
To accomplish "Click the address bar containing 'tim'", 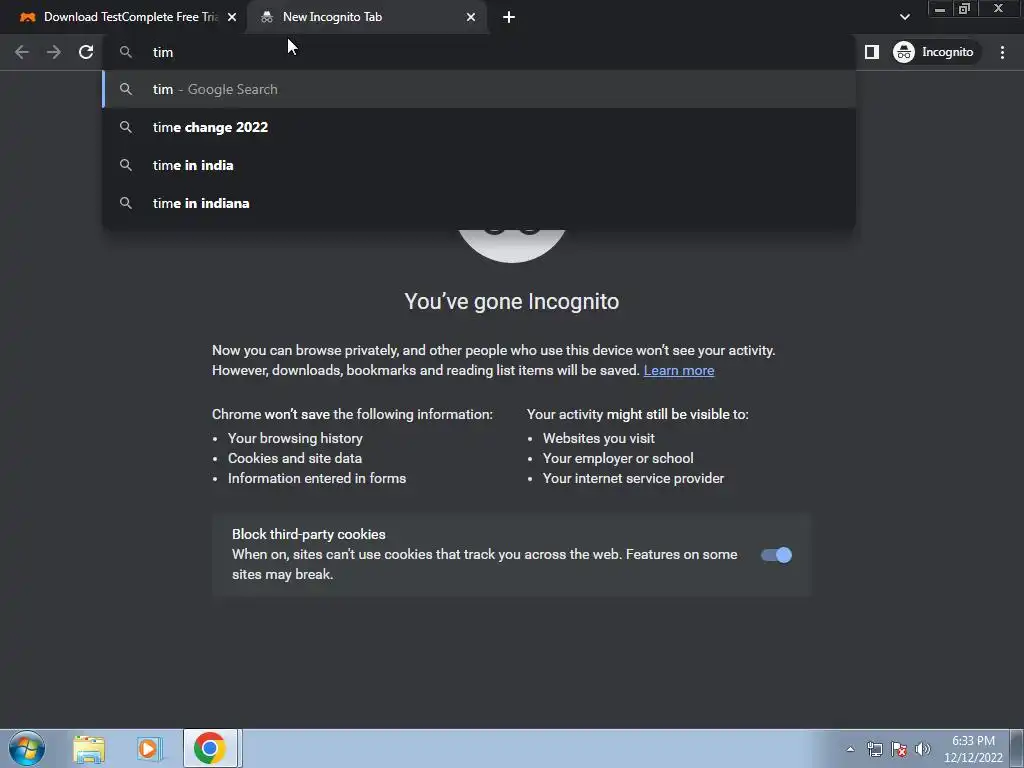I will (479, 52).
